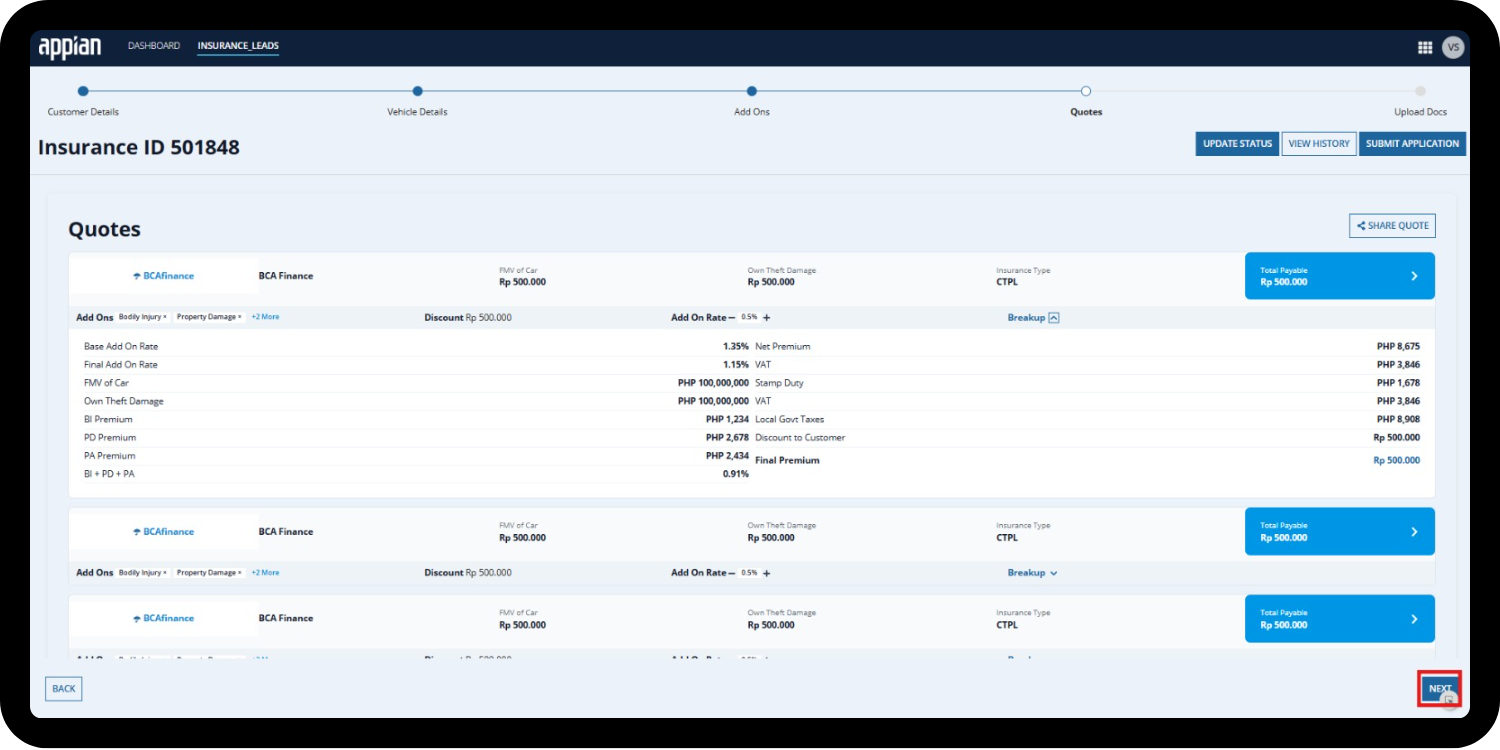Image resolution: width=1500 pixels, height=750 pixels.
Task: Click PA Premium value PHP 2,434
Action: point(727,456)
